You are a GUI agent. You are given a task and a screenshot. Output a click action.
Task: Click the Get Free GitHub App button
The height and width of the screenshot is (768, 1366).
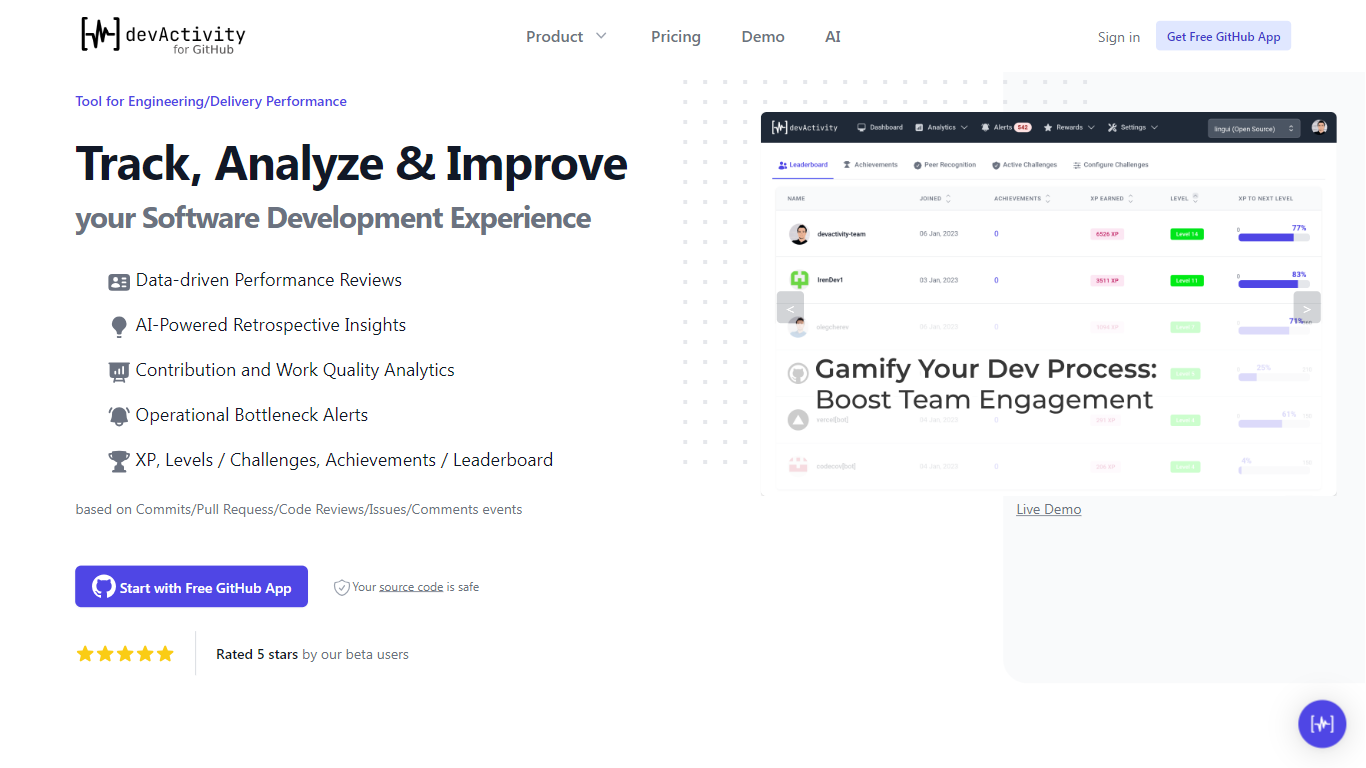point(1224,36)
